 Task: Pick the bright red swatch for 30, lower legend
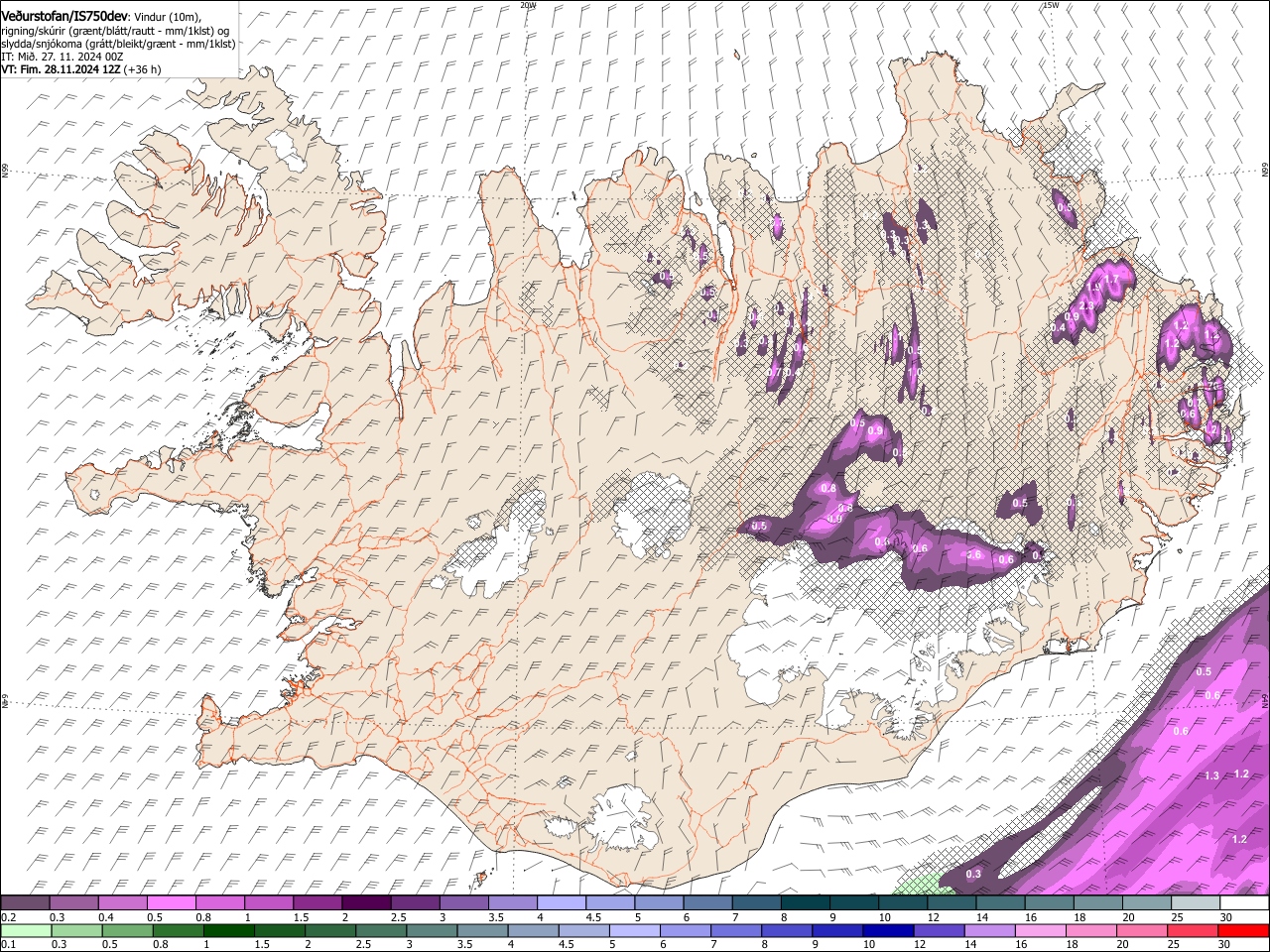click(1243, 930)
